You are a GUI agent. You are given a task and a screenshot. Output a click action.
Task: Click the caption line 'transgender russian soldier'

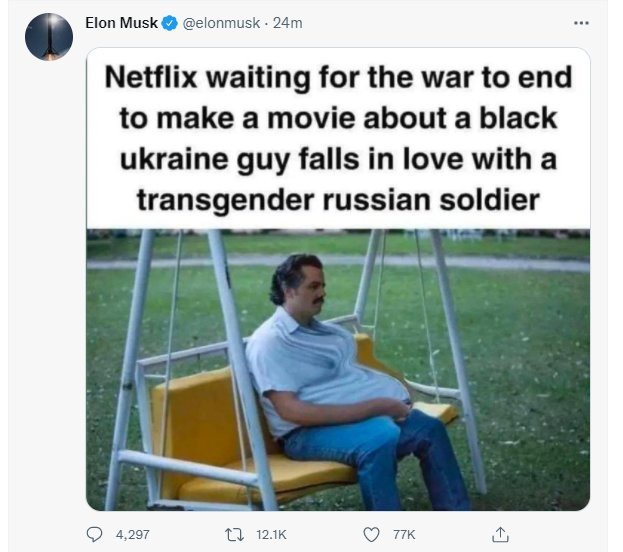(x=338, y=200)
